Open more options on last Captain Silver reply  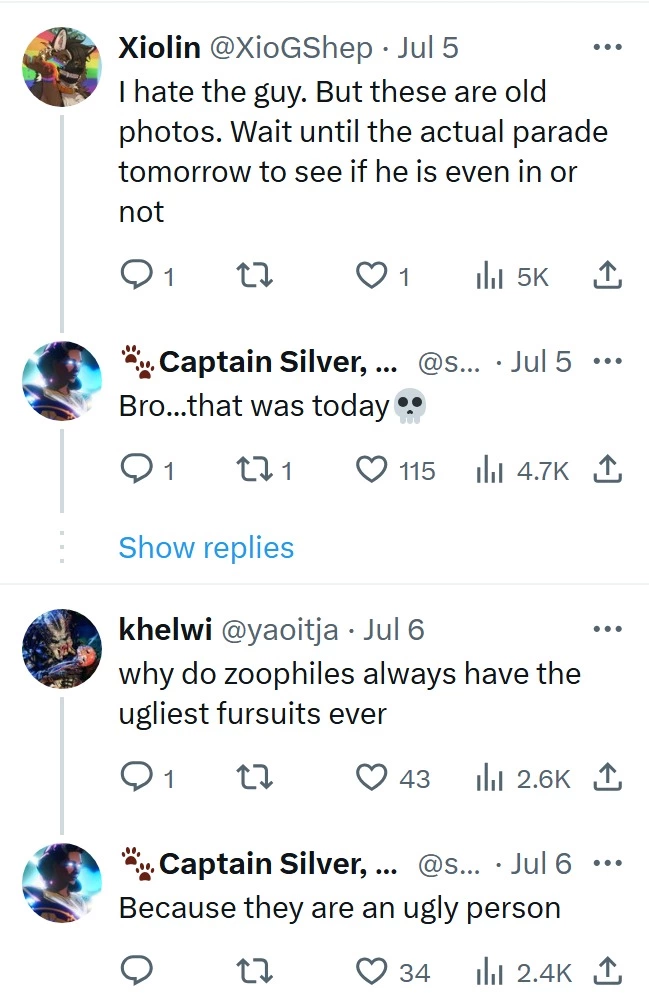(607, 863)
